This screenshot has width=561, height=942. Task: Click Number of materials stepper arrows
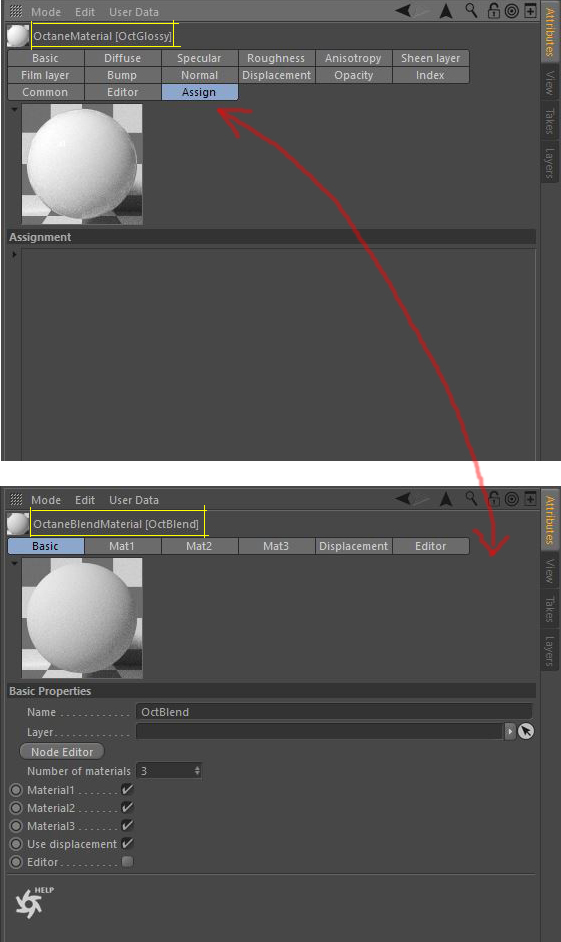tap(197, 771)
